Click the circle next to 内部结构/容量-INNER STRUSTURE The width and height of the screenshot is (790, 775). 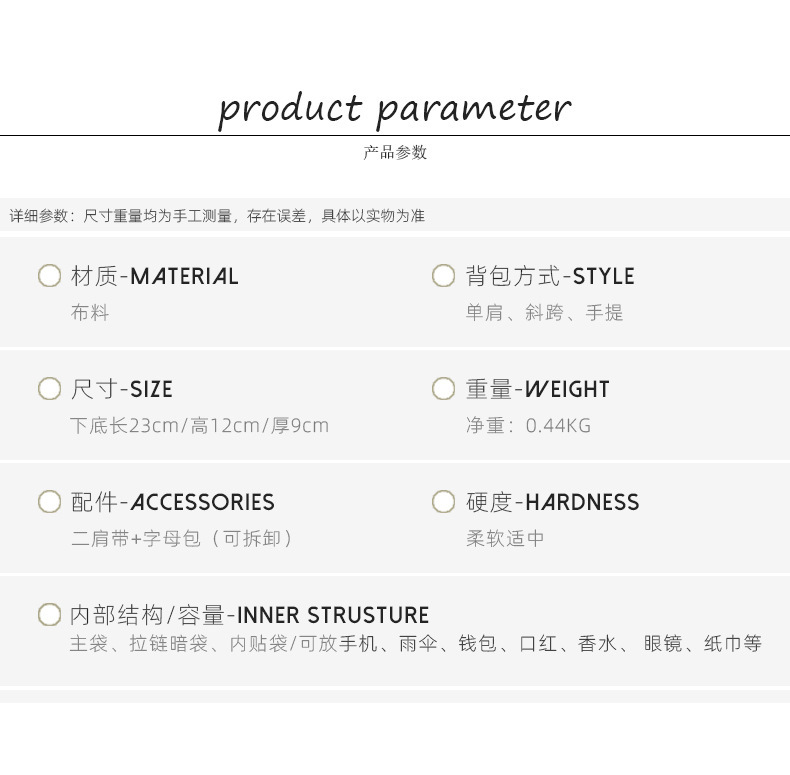[x=49, y=614]
